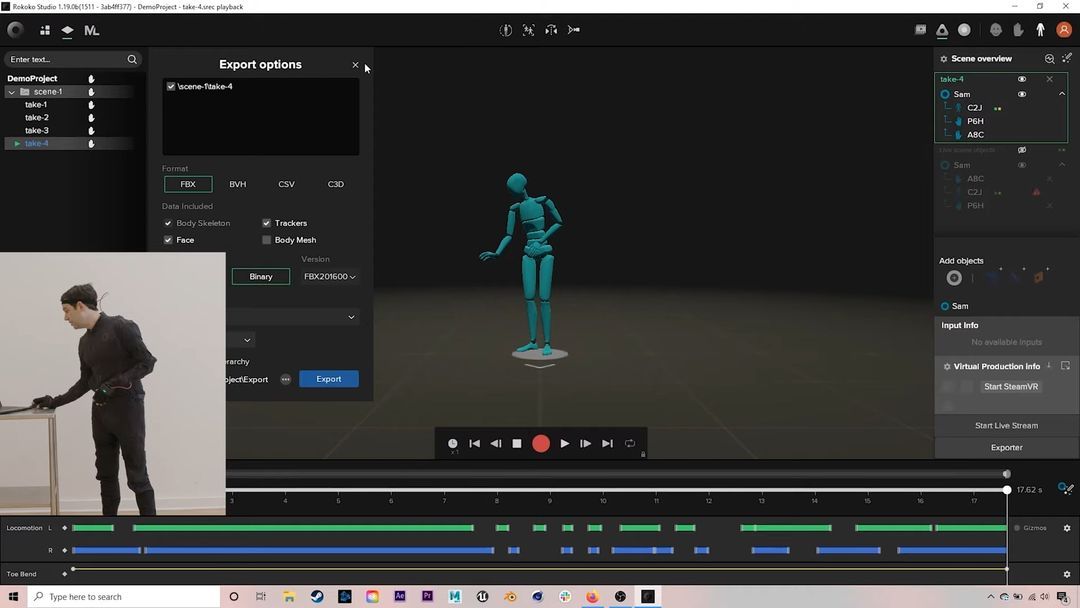Enable the Body Mesh checkbox
The width and height of the screenshot is (1080, 608).
(266, 239)
